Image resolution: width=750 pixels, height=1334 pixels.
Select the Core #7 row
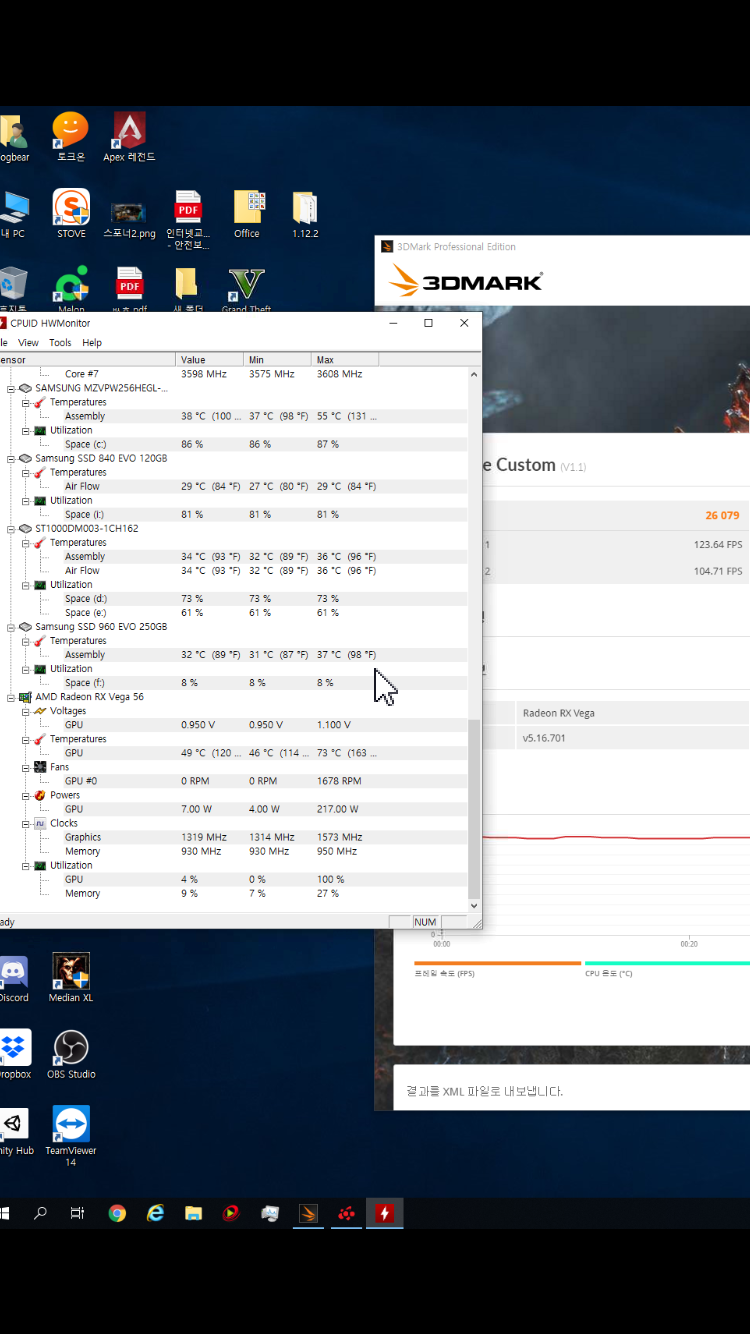233,374
